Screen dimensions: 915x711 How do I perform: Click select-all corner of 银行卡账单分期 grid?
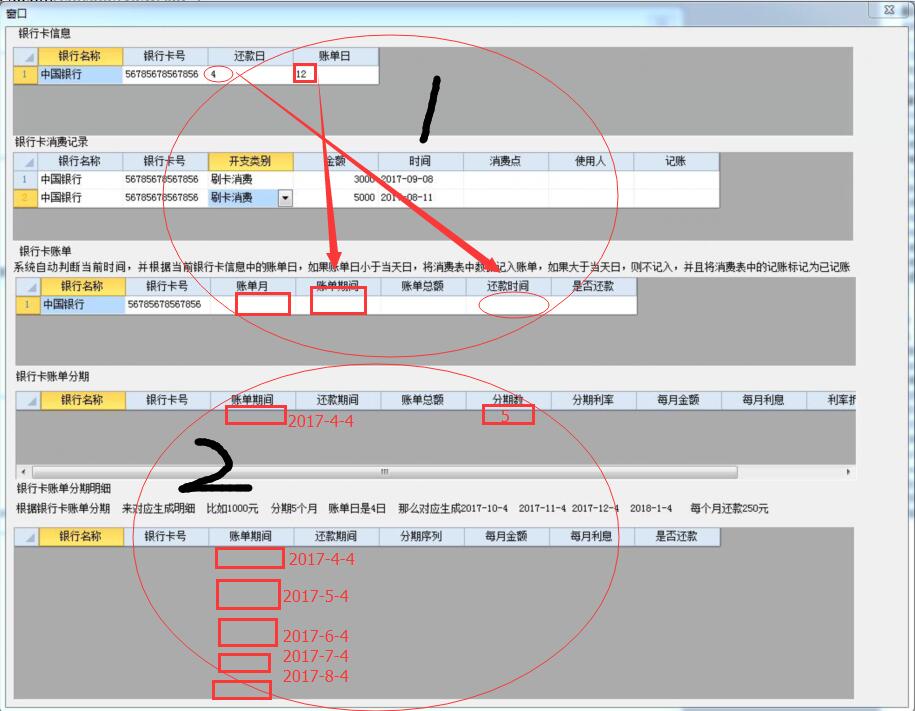[27, 400]
